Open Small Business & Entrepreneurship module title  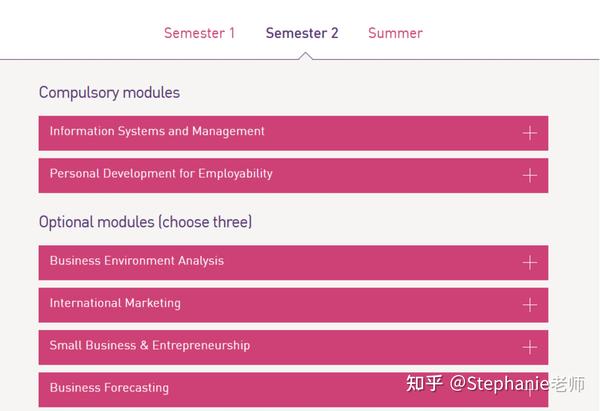click(150, 345)
